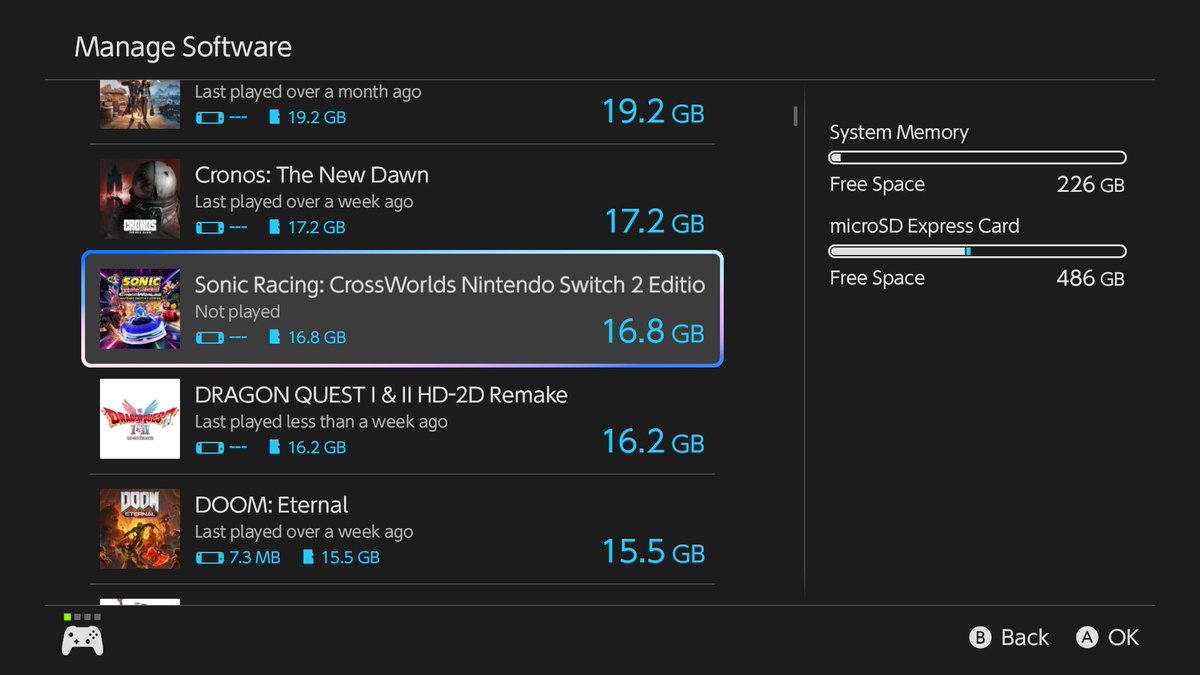Select DRAGON QUEST I & II thumbnail
The height and width of the screenshot is (675, 1200).
(x=140, y=419)
